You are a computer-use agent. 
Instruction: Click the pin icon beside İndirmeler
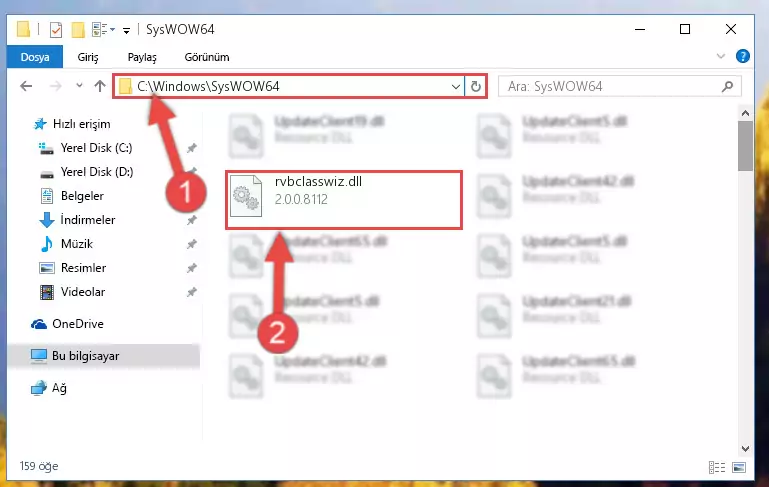coord(192,220)
